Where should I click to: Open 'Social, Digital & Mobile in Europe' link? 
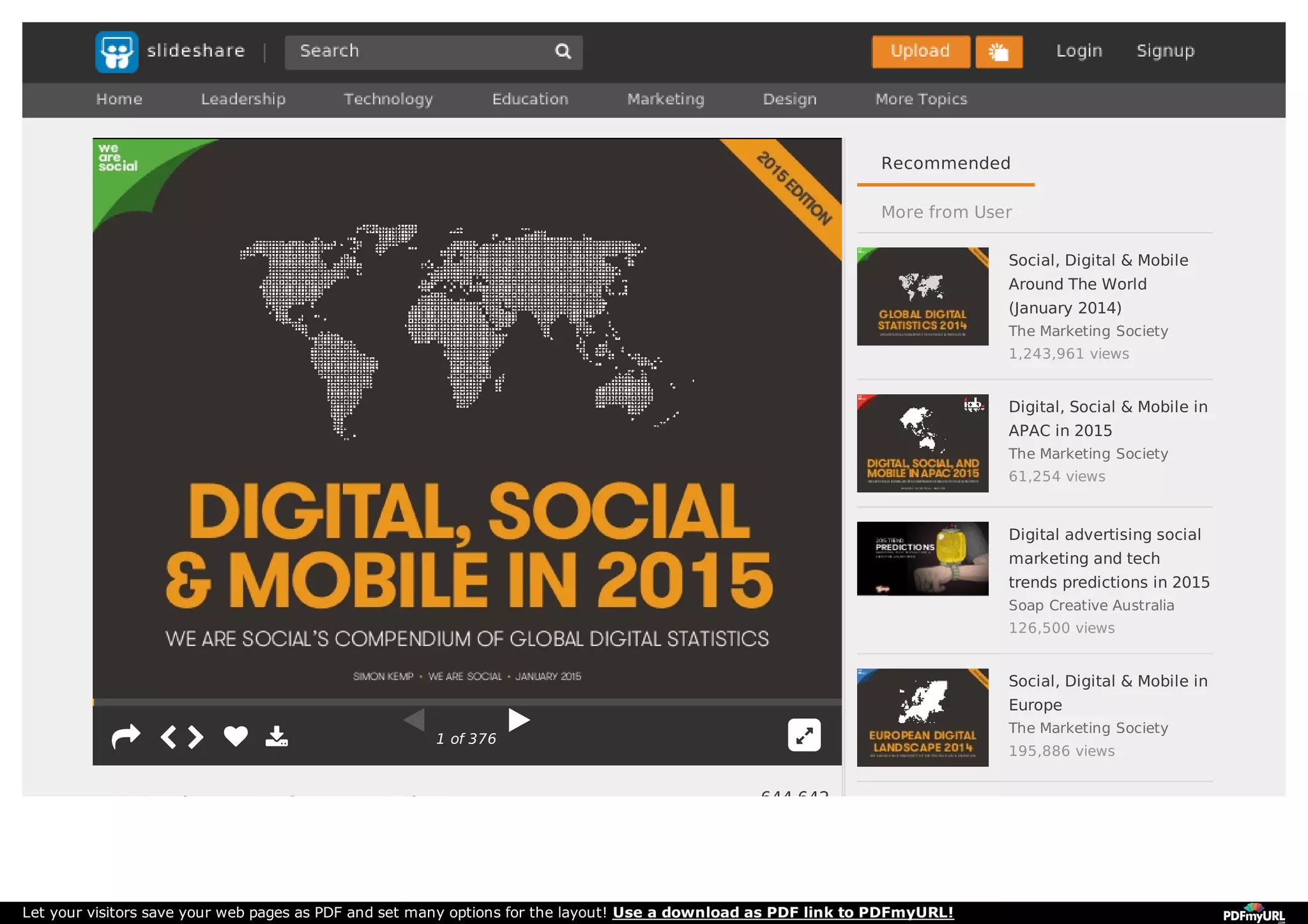click(x=1108, y=693)
